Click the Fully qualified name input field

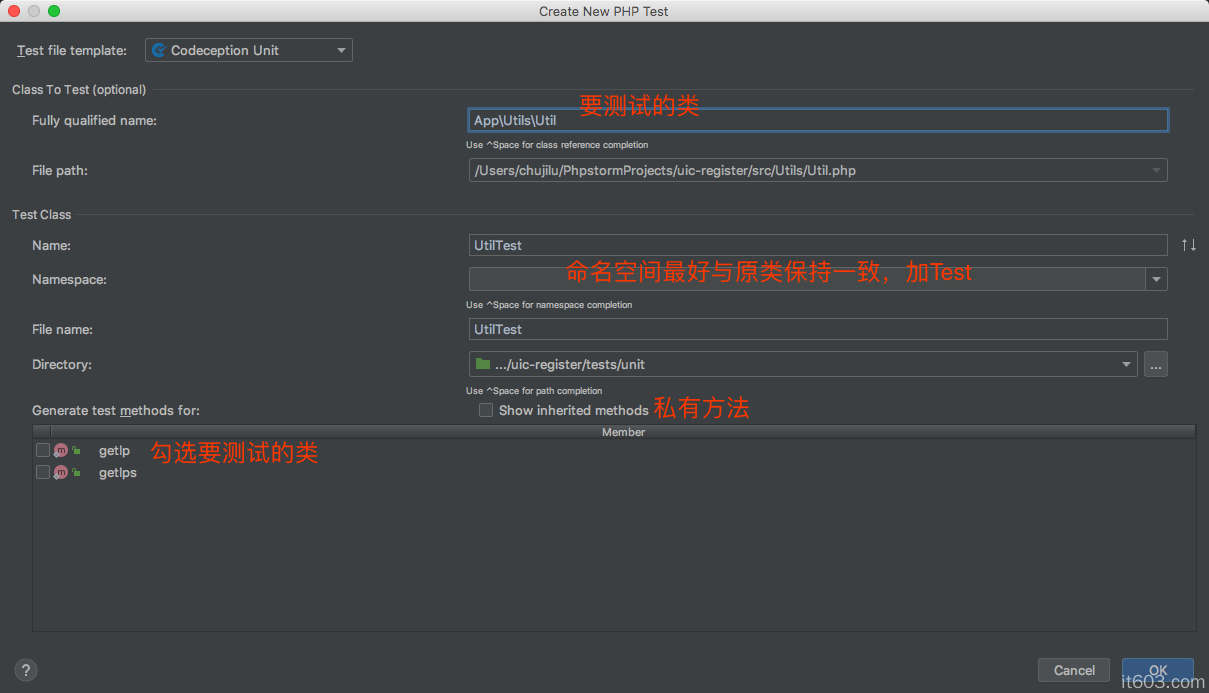[817, 121]
